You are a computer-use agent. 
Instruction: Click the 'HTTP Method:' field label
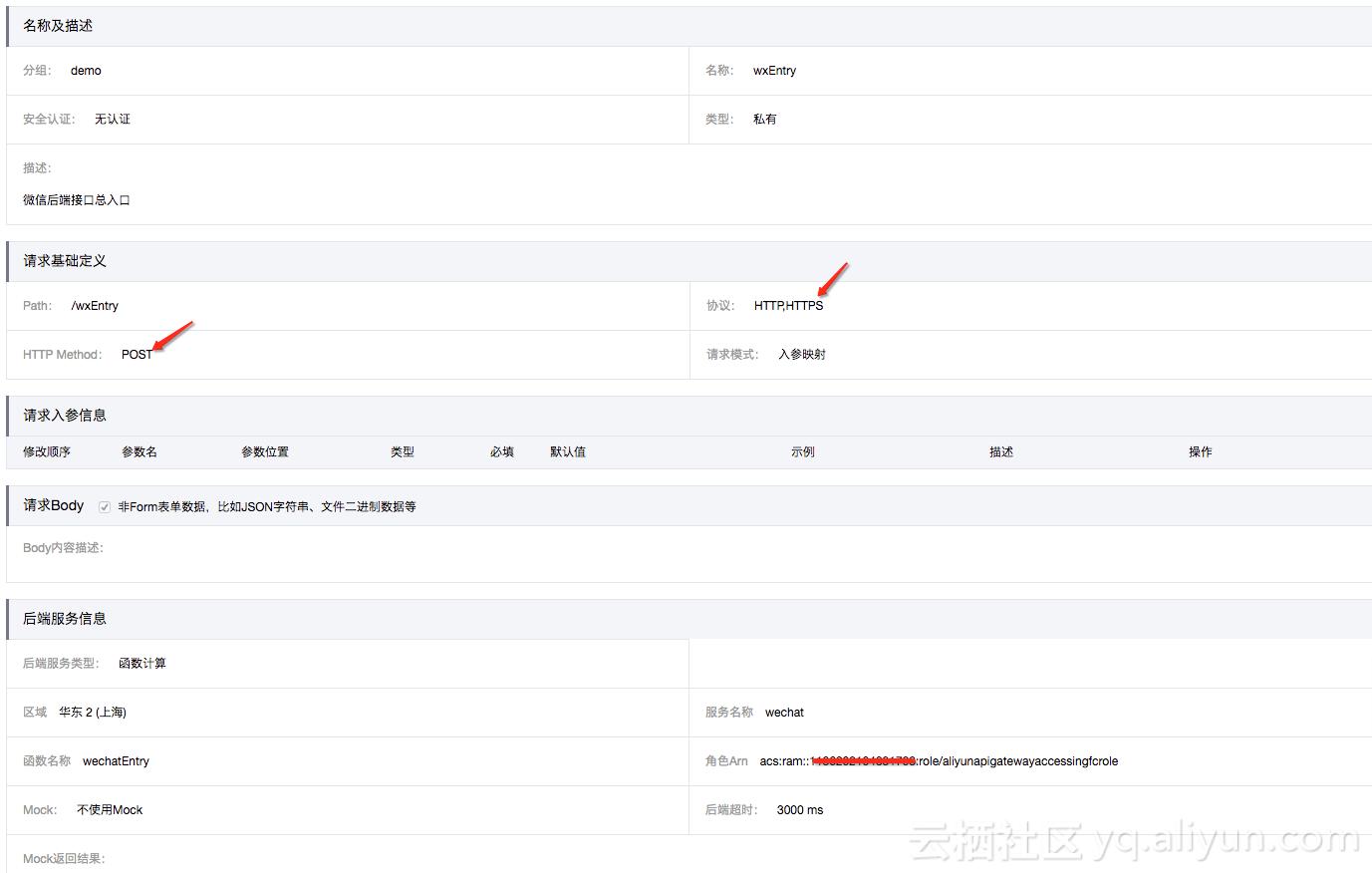[x=62, y=355]
